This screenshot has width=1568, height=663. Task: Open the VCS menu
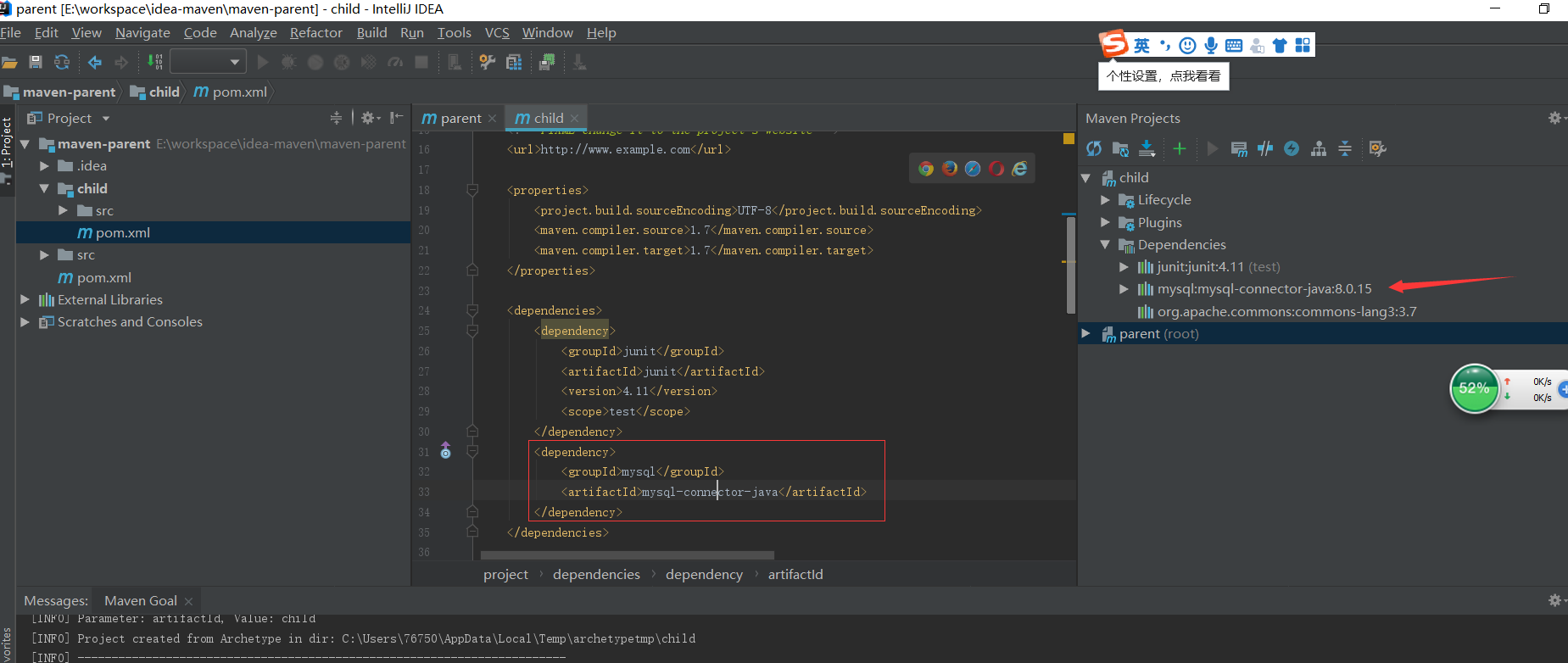(497, 32)
